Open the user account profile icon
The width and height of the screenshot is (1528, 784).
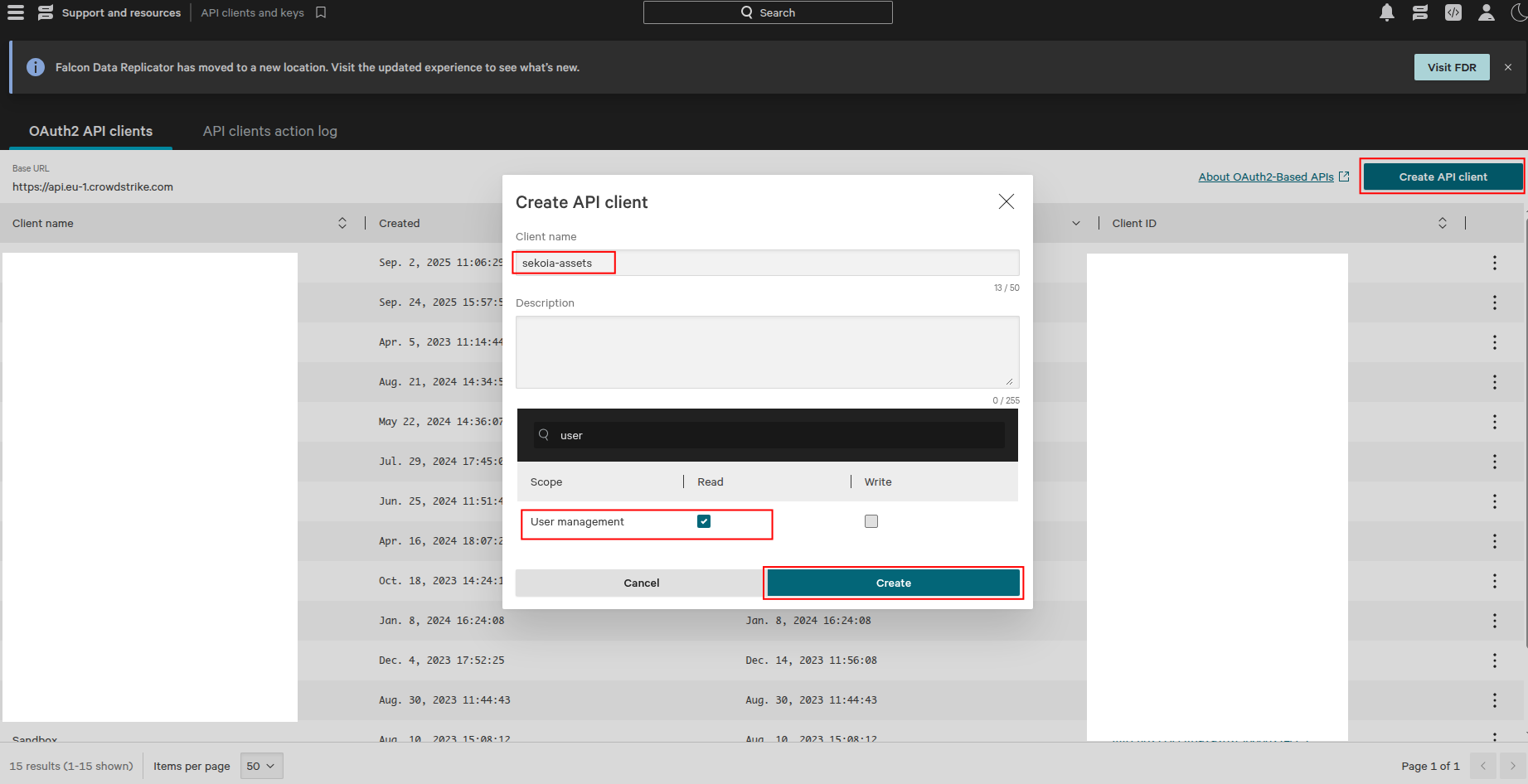click(1486, 12)
